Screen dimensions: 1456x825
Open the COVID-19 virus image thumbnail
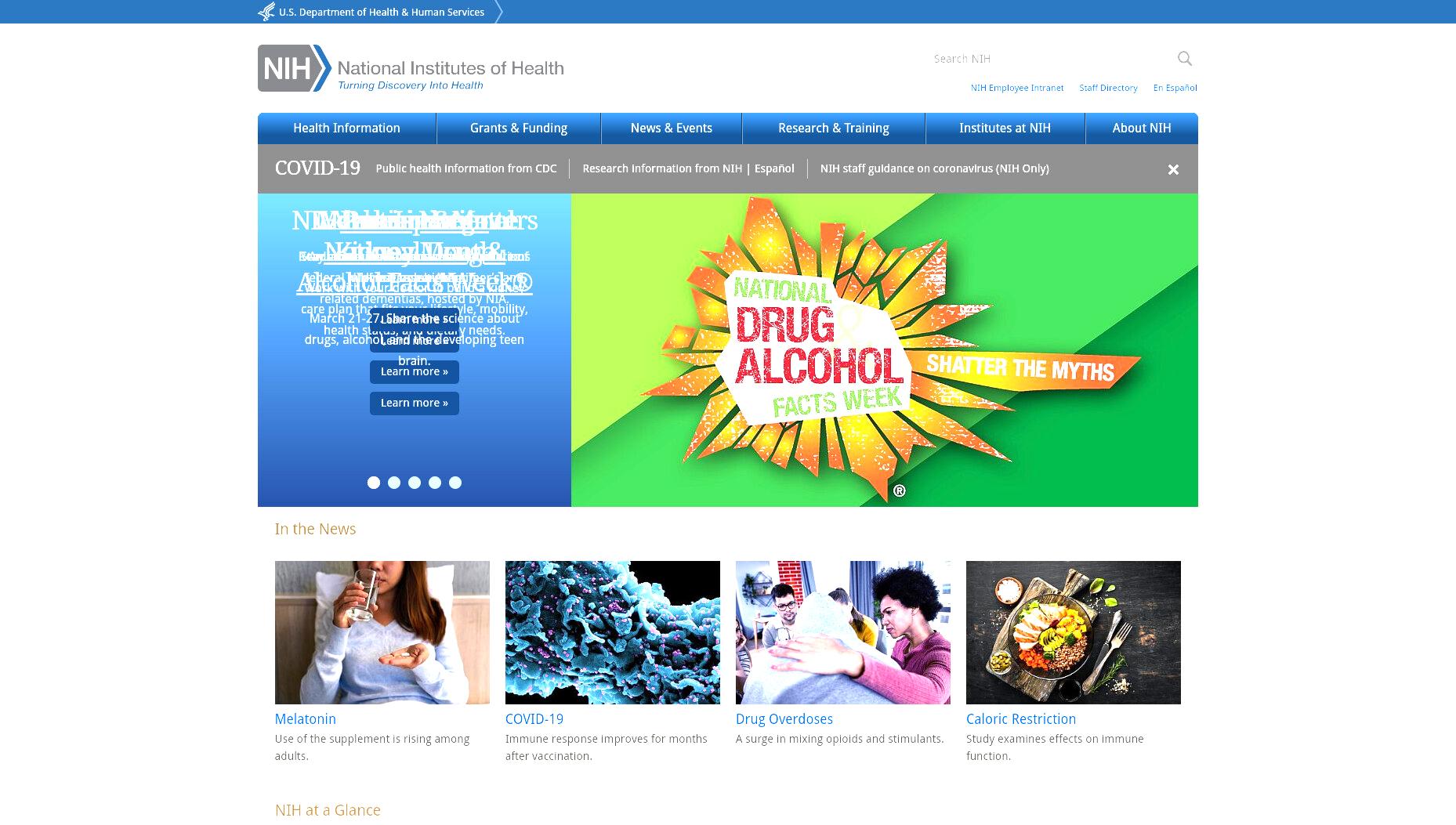613,632
